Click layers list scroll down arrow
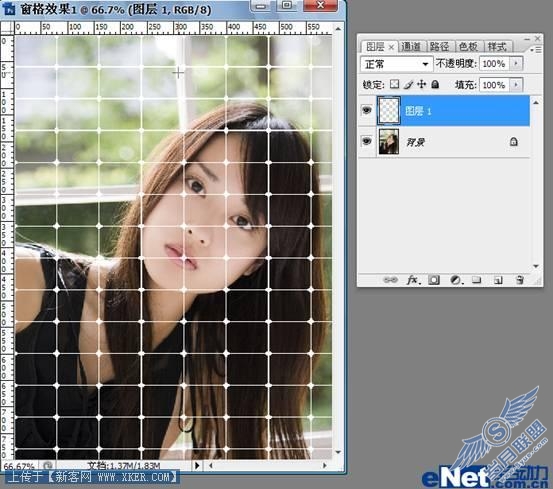553x489 pixels. click(536, 266)
